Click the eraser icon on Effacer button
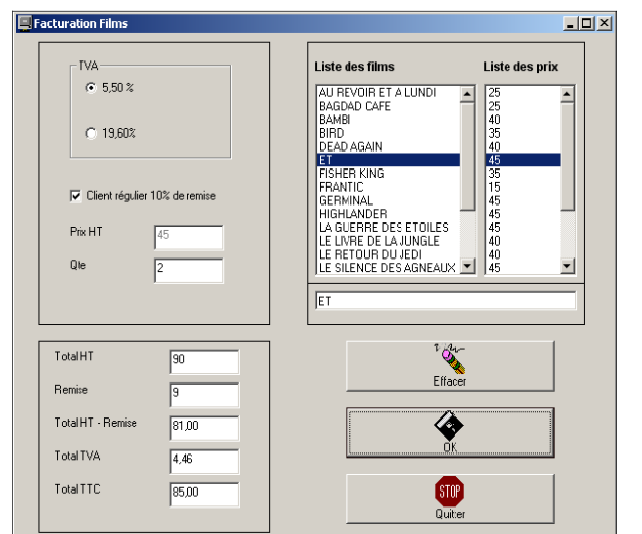 pyautogui.click(x=450, y=358)
